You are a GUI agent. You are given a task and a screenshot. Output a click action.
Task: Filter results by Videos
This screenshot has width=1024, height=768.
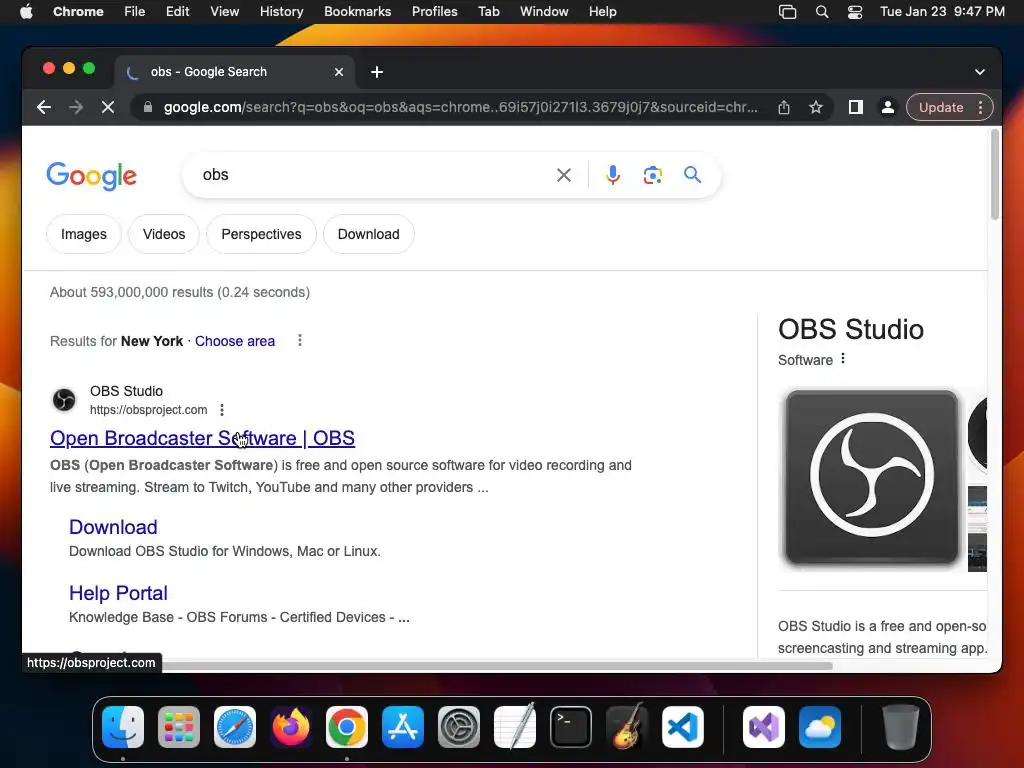click(164, 234)
